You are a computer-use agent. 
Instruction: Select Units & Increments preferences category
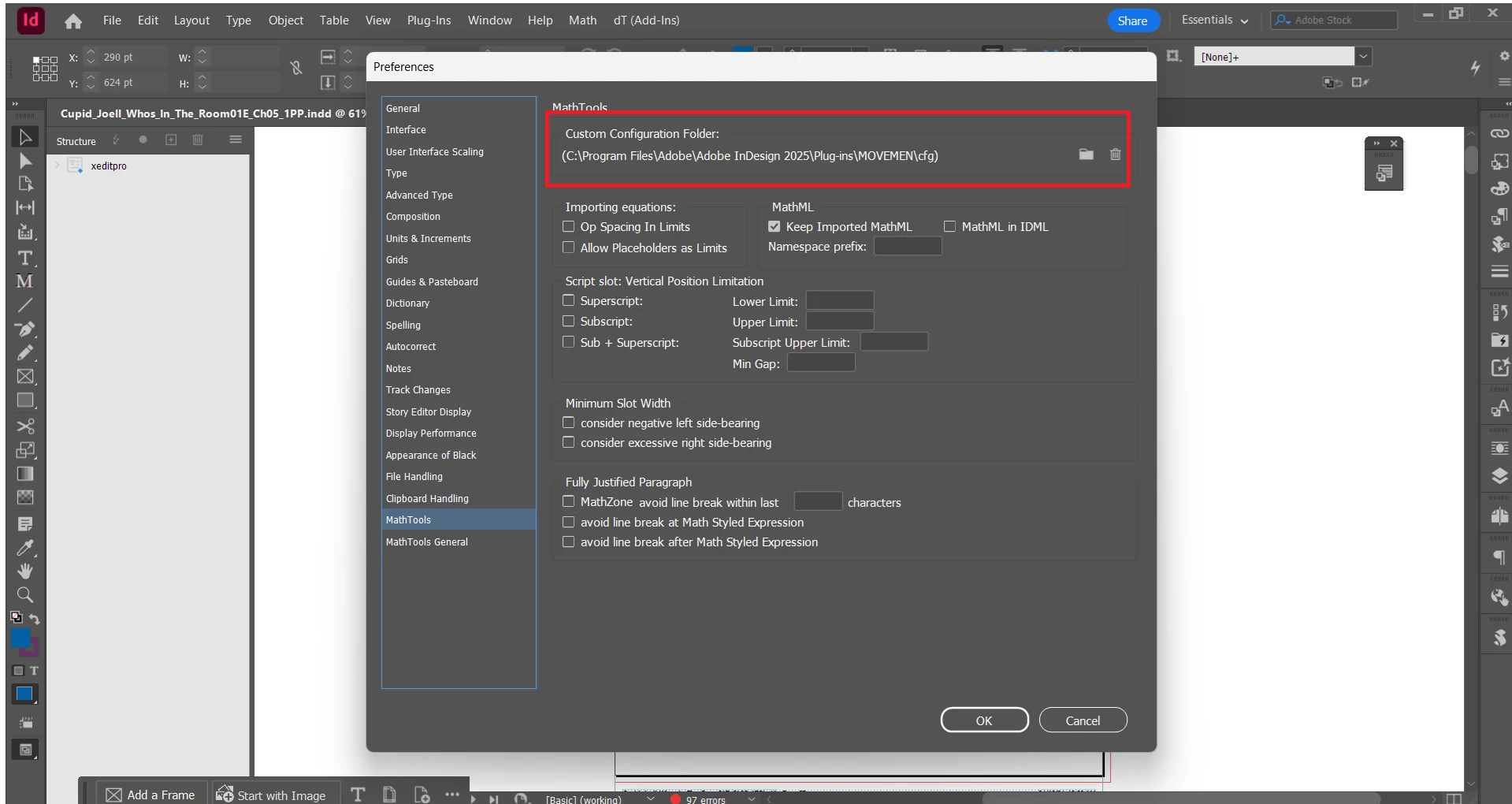point(459,238)
